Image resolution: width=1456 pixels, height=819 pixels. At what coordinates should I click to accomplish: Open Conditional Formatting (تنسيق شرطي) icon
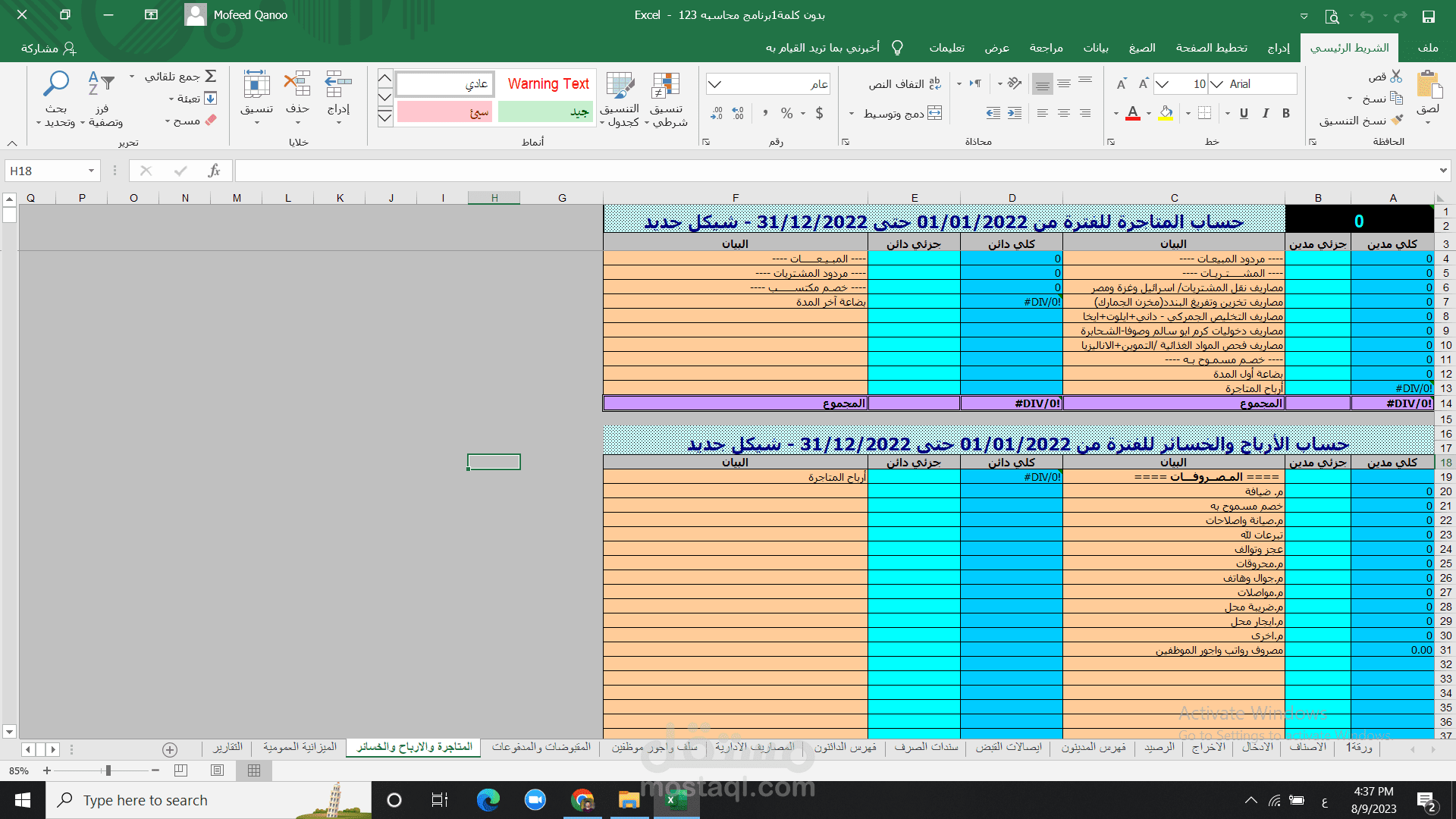(666, 86)
